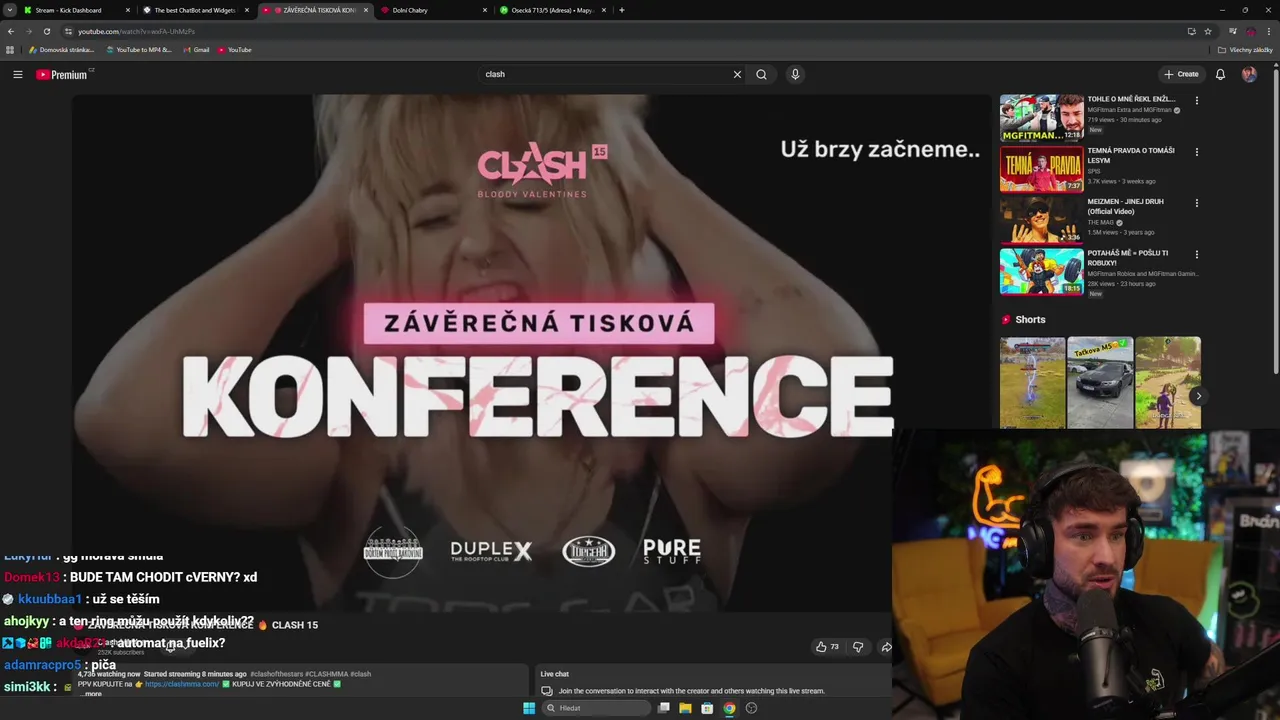Click the youtube.com address bar
The width and height of the screenshot is (1280, 720).
click(x=620, y=31)
